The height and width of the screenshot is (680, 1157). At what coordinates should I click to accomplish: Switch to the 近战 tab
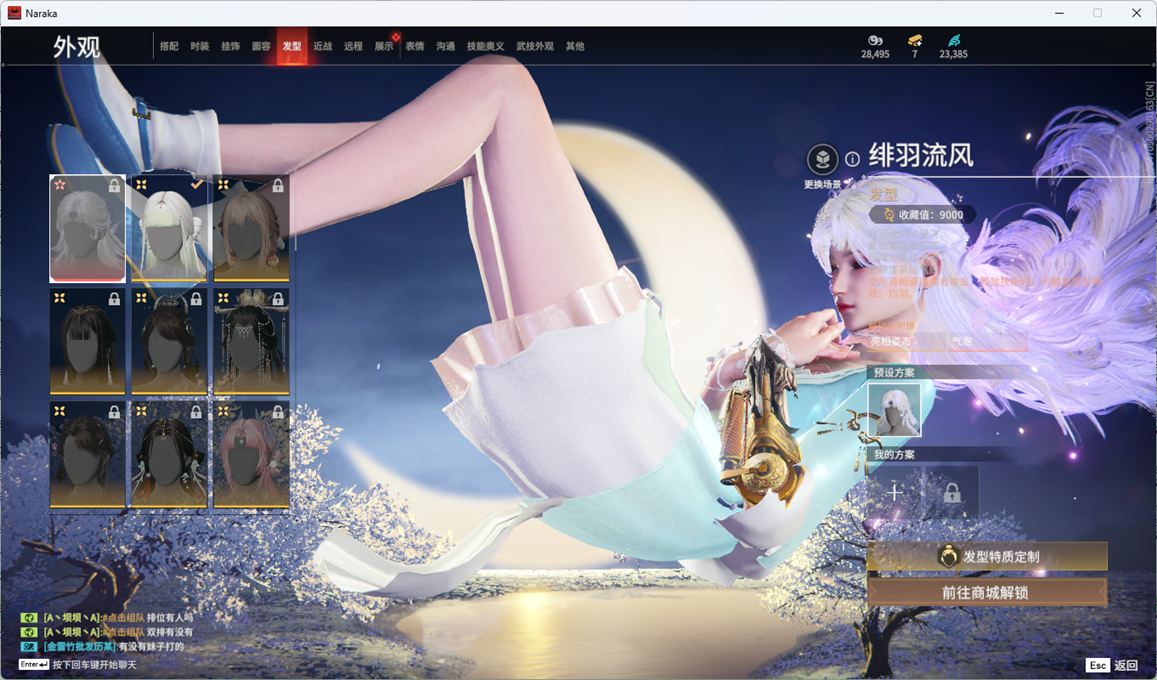click(x=322, y=46)
